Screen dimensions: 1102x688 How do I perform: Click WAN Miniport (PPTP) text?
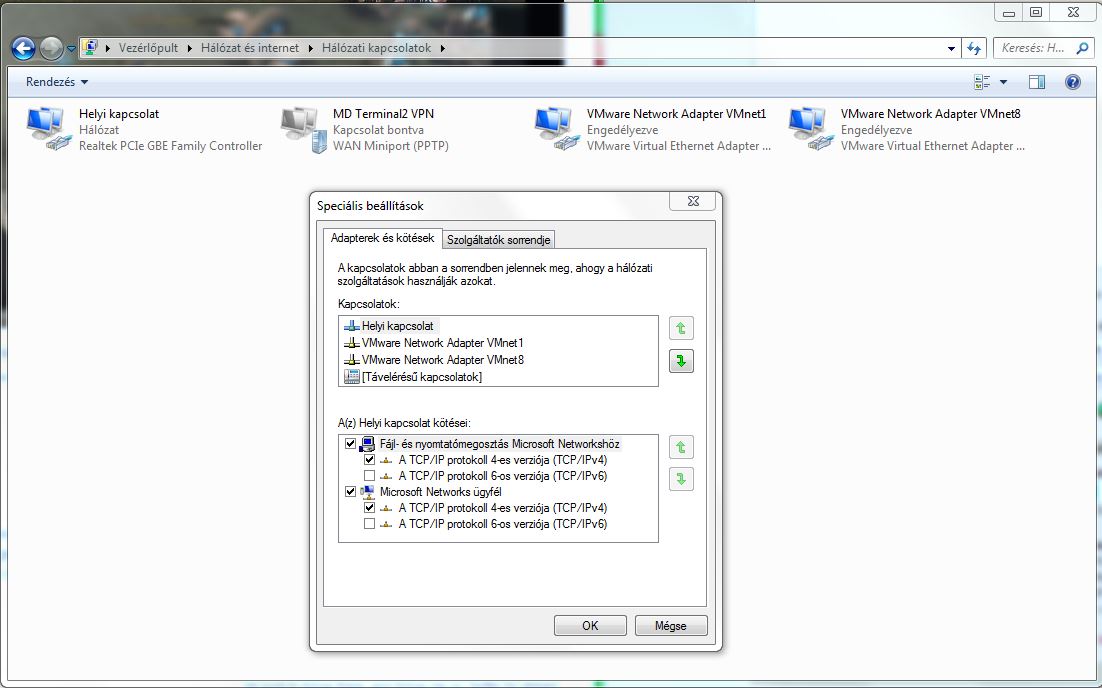coord(391,146)
